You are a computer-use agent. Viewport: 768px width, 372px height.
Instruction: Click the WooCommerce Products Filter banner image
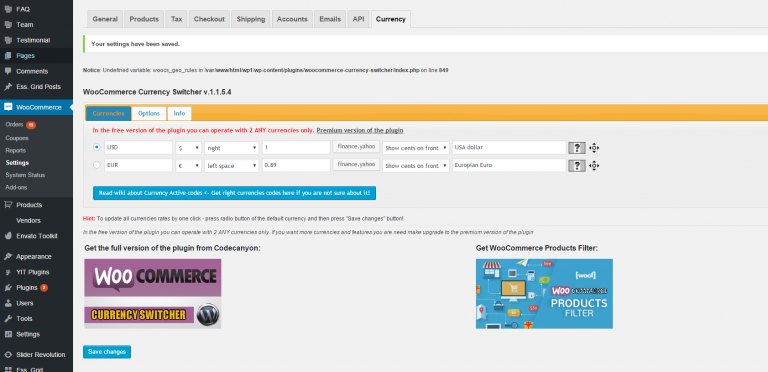(x=544, y=294)
